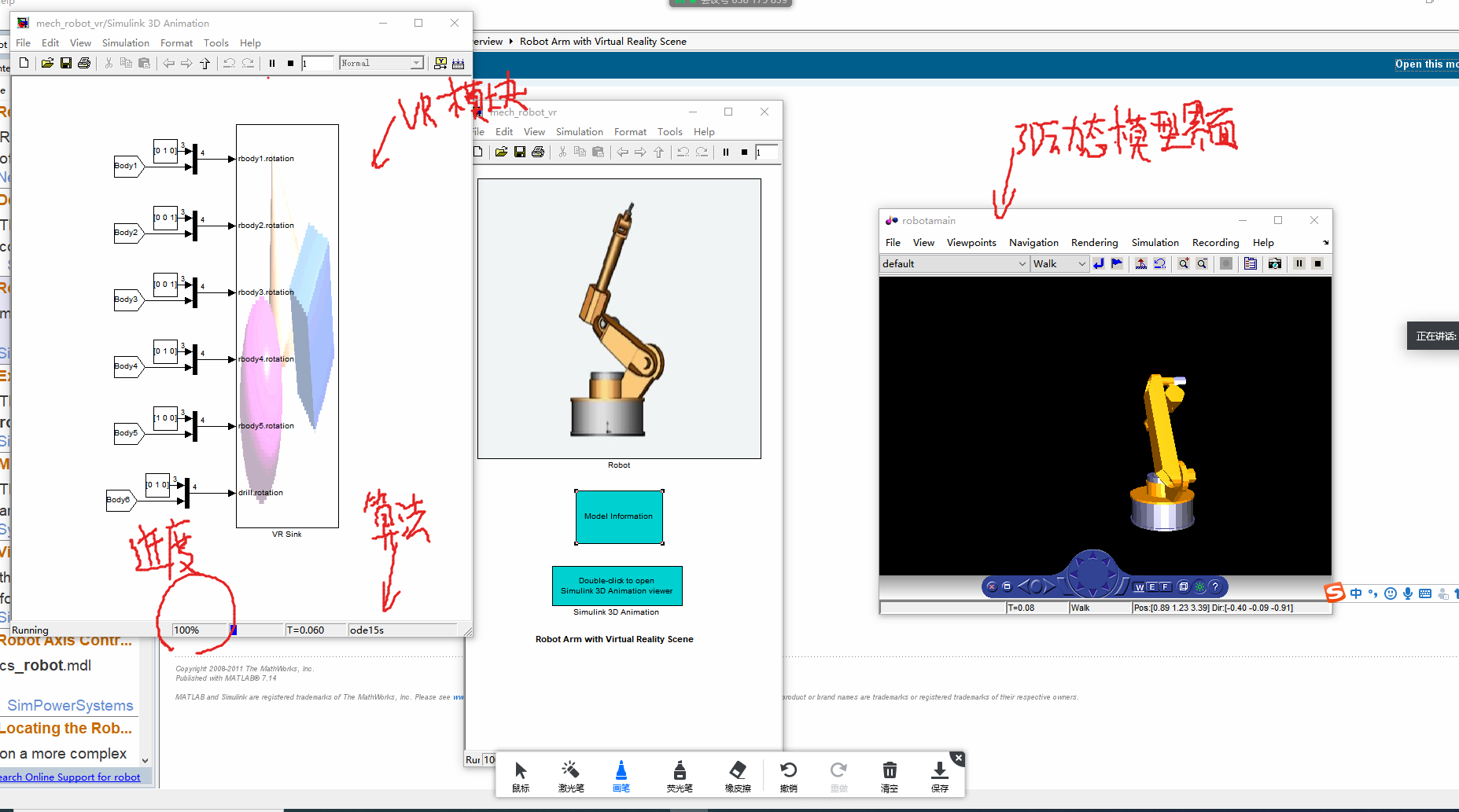The width and height of the screenshot is (1459, 812).
Task: Toggle the highlighter tool (荧光笔)
Action: click(x=680, y=775)
